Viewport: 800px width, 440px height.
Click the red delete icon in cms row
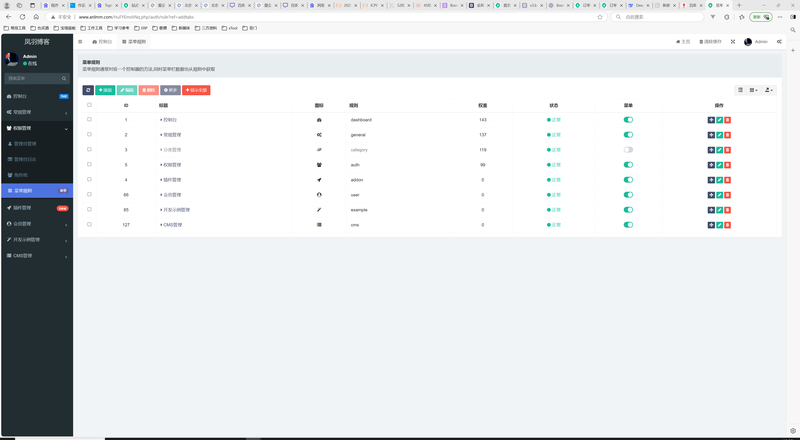(x=728, y=225)
